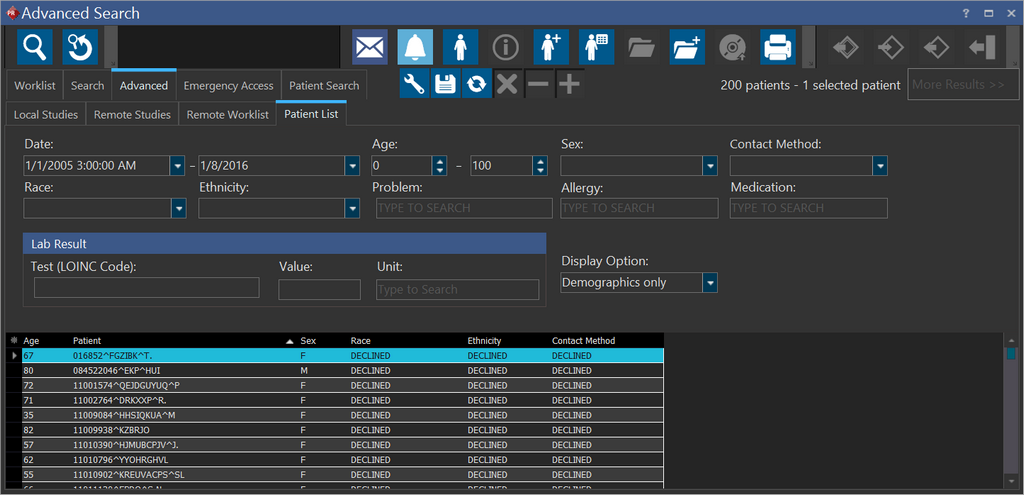Open the Race dropdown
The height and width of the screenshot is (495, 1024).
[x=178, y=208]
